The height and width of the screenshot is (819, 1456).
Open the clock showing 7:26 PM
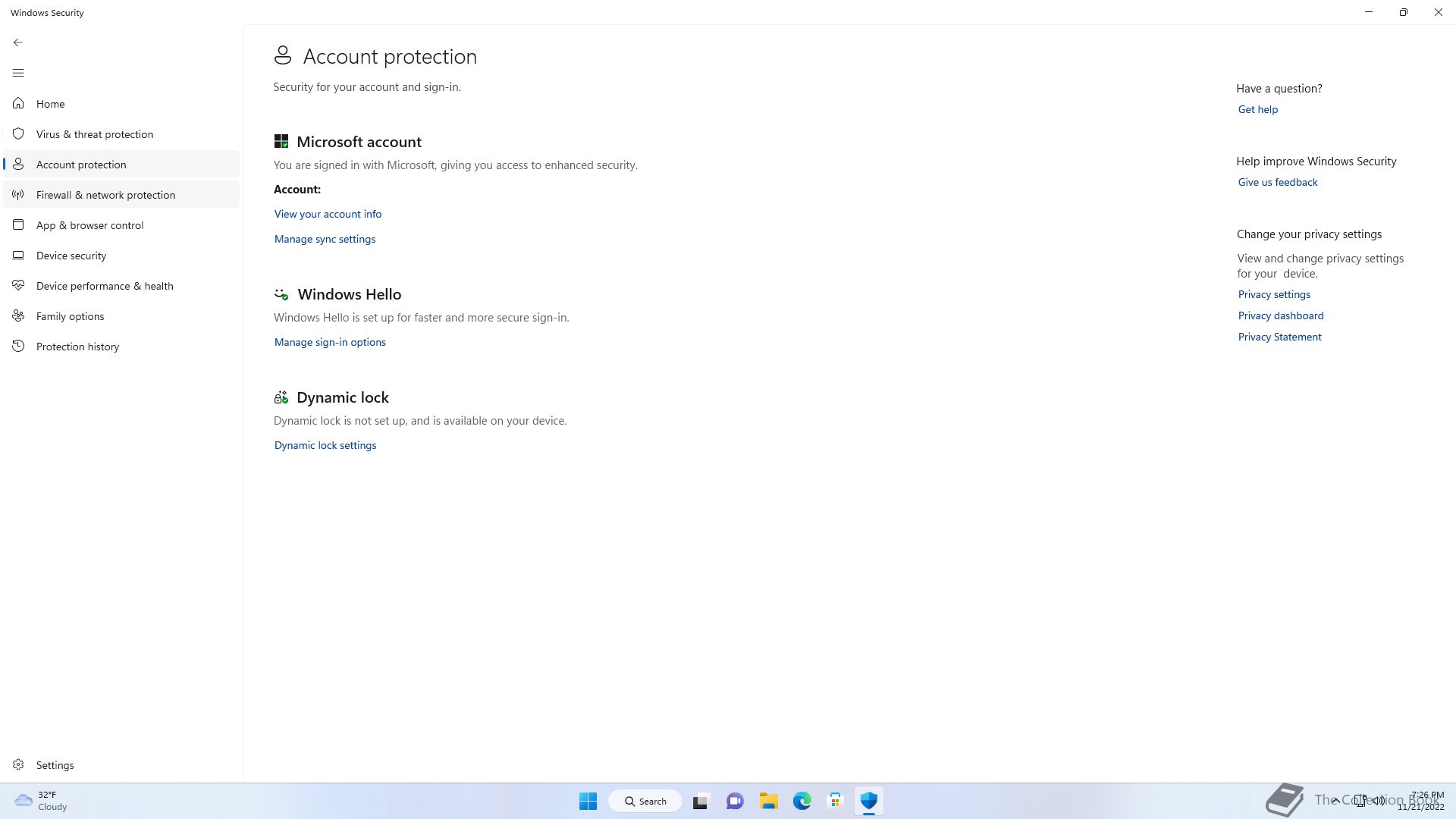click(x=1421, y=801)
